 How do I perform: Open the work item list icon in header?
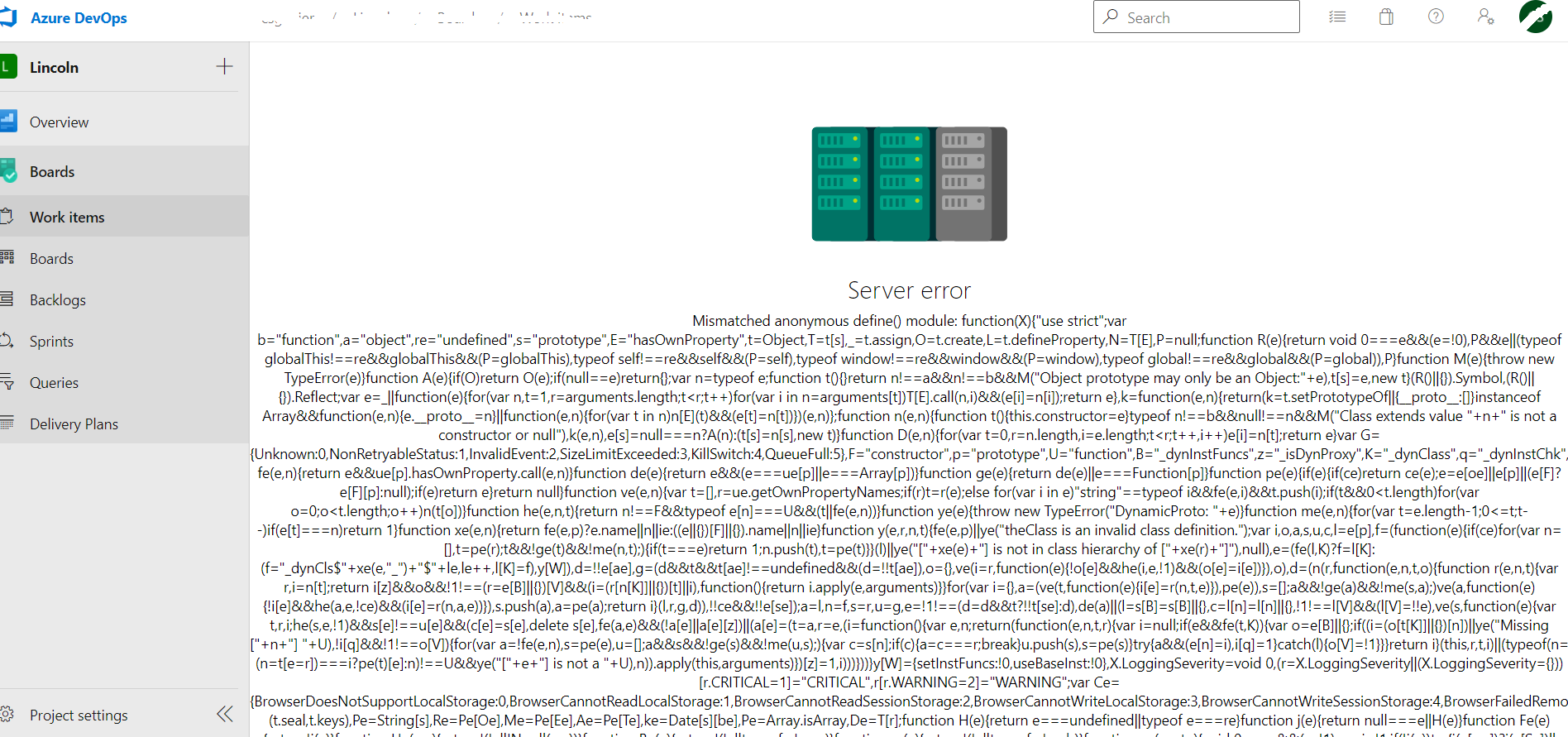tap(1337, 17)
